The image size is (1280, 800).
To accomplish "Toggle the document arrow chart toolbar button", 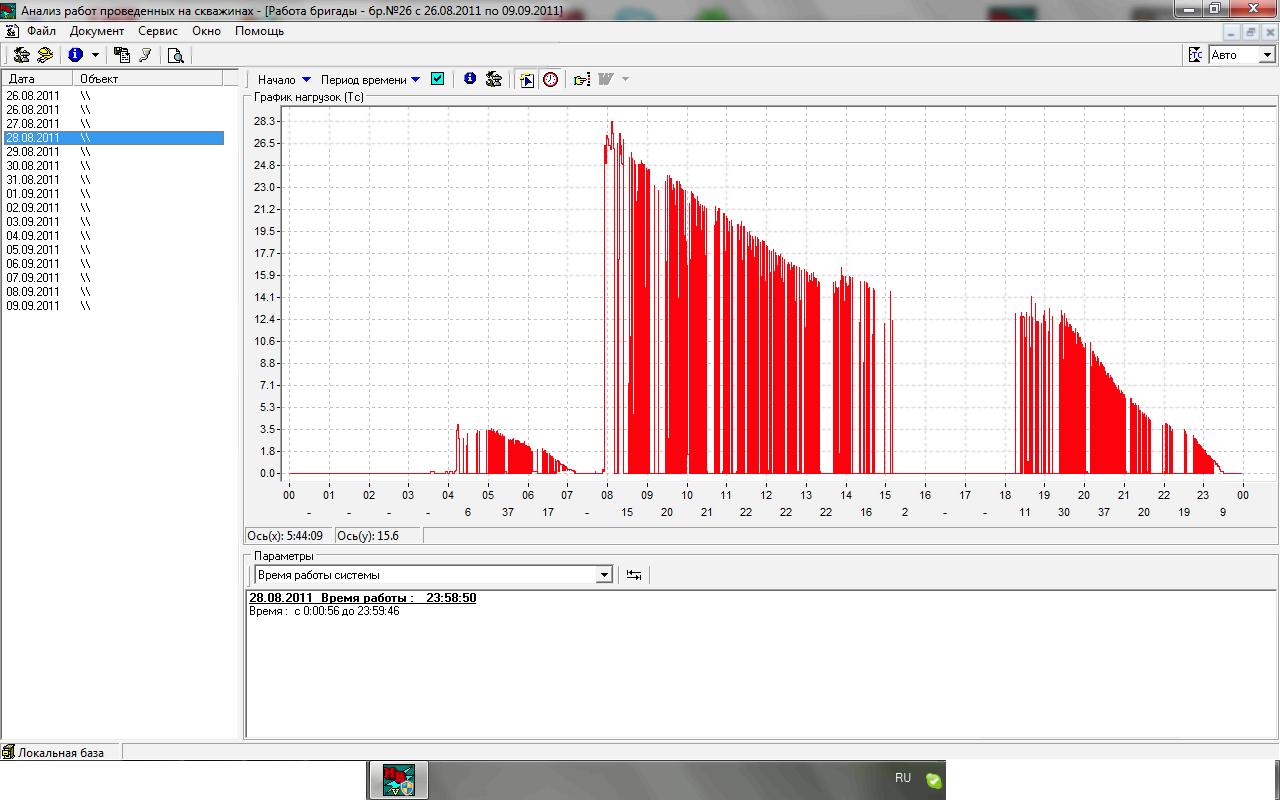I will coord(527,79).
